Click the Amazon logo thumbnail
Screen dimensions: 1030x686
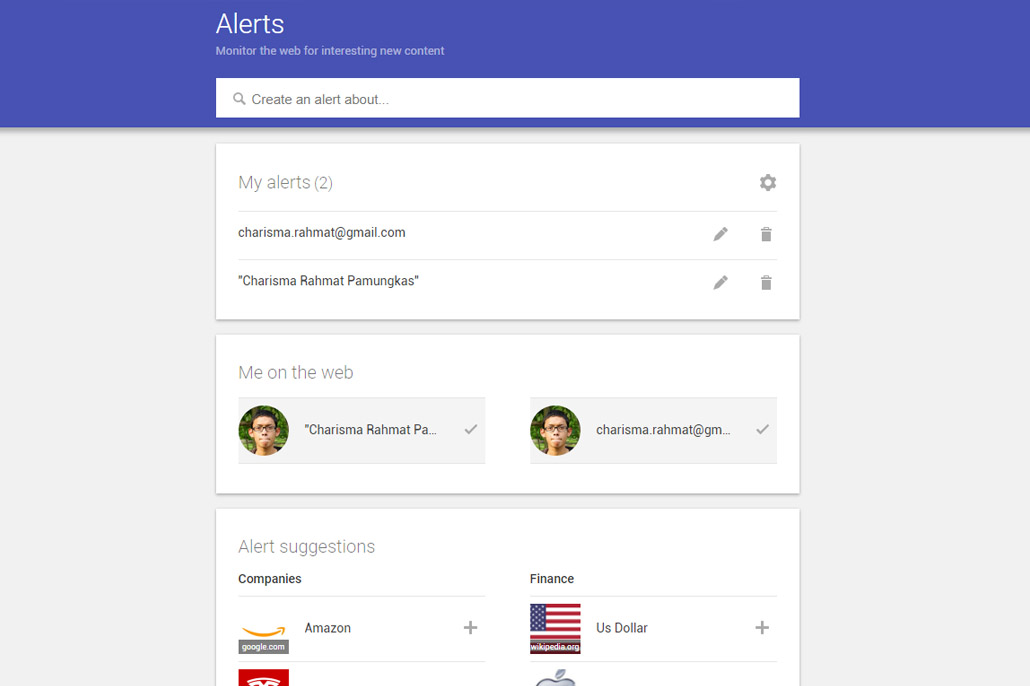[x=263, y=630]
